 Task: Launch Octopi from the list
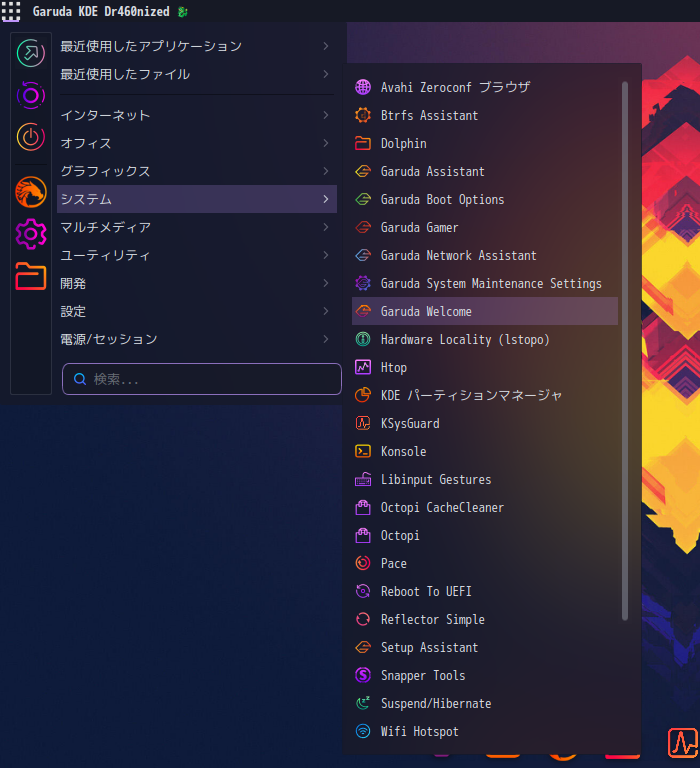[485, 535]
